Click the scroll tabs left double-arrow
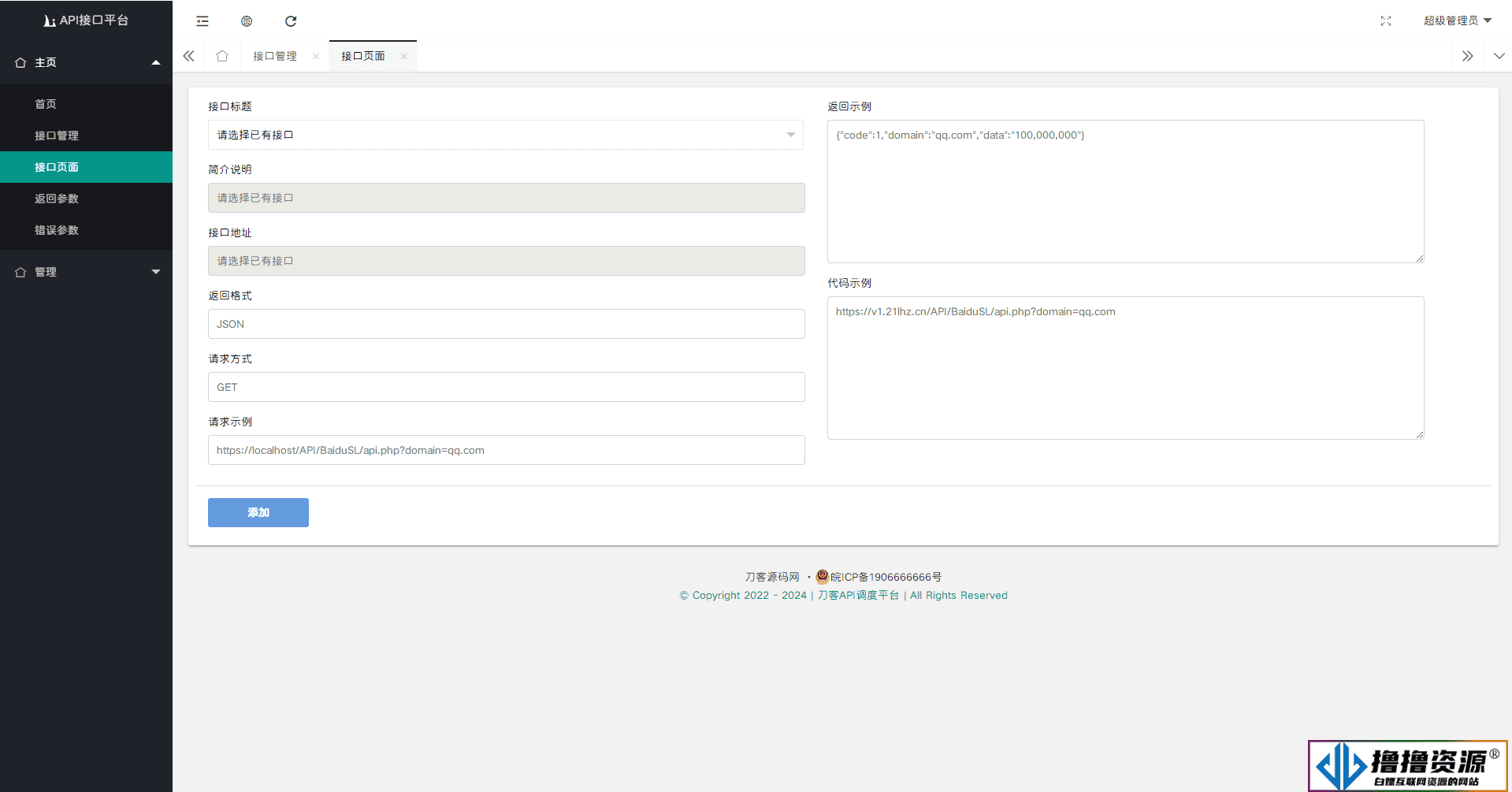Viewport: 1512px width, 792px height. point(188,56)
